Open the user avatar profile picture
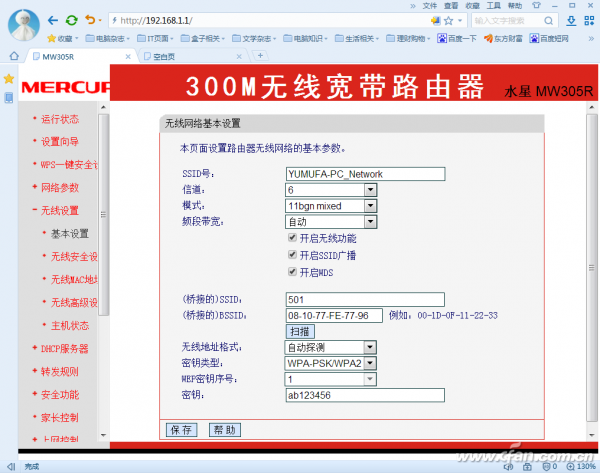 point(24,25)
